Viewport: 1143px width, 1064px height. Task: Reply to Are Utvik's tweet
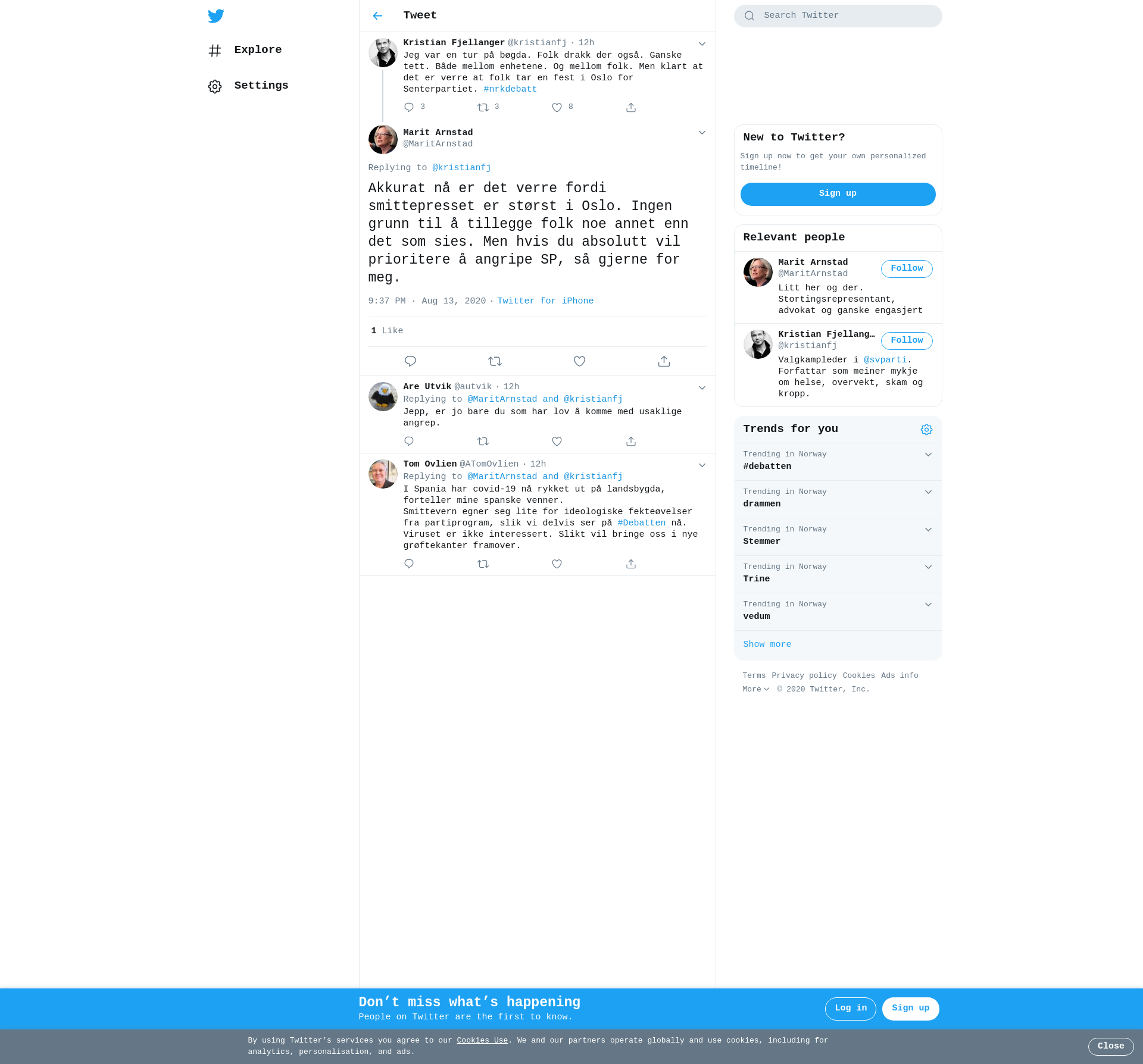[409, 442]
